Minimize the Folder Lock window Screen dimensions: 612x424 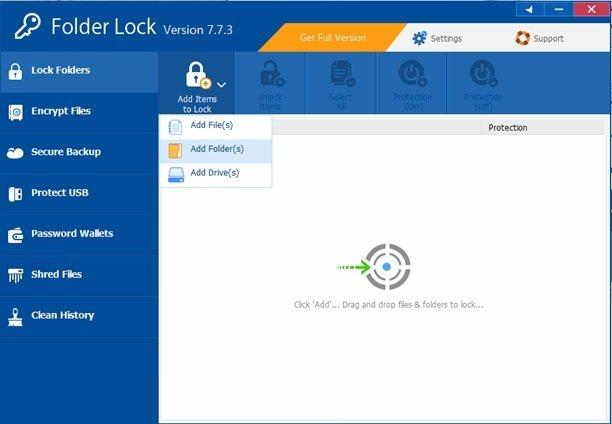[559, 9]
